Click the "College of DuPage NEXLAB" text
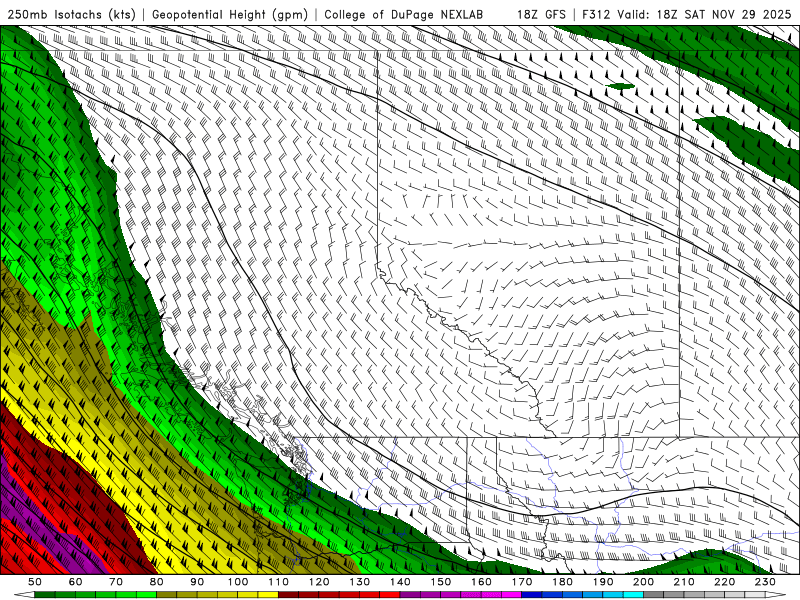The width and height of the screenshot is (800, 600). [403, 14]
